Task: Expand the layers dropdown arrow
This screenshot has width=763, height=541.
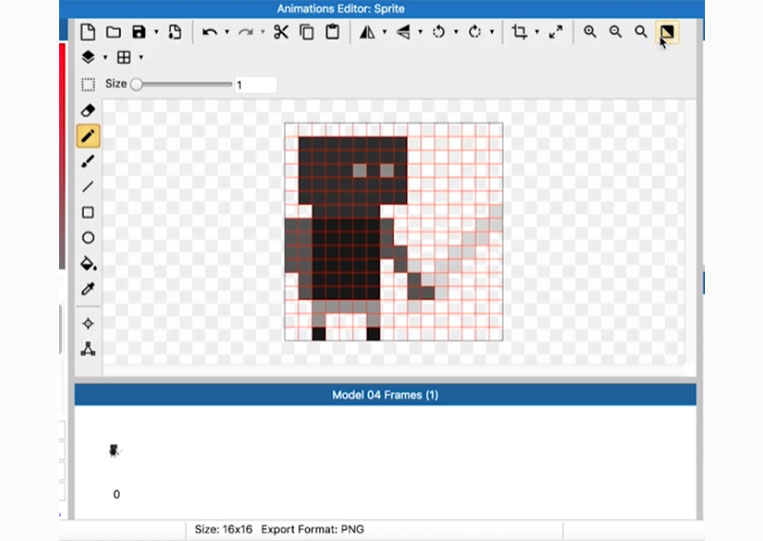Action: pos(105,57)
